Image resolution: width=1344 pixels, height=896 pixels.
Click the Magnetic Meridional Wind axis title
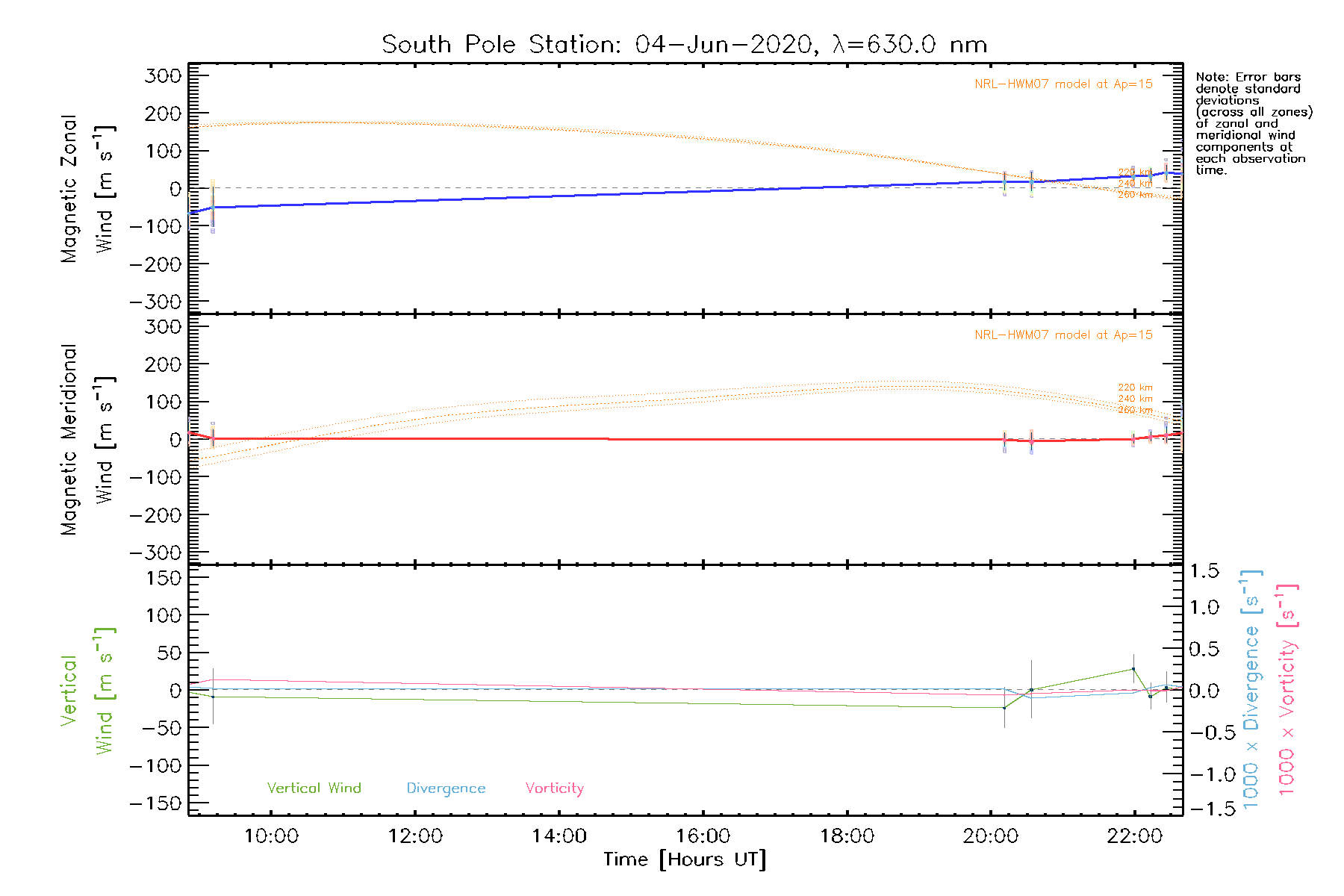click(87, 439)
